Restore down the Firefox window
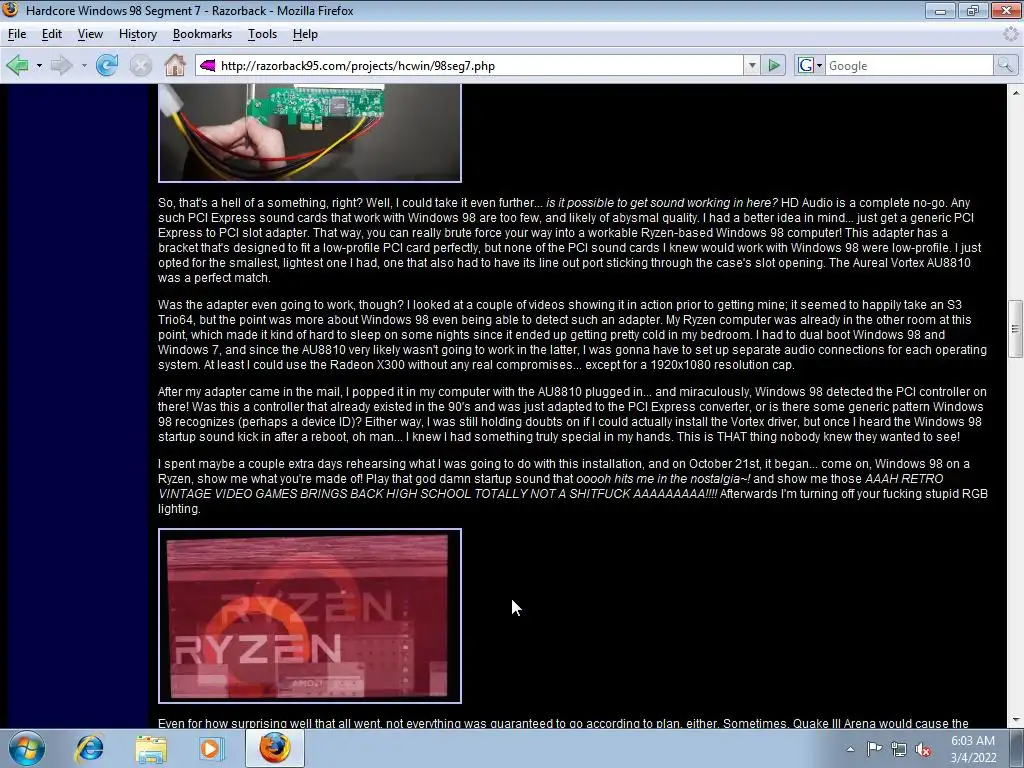 973,10
